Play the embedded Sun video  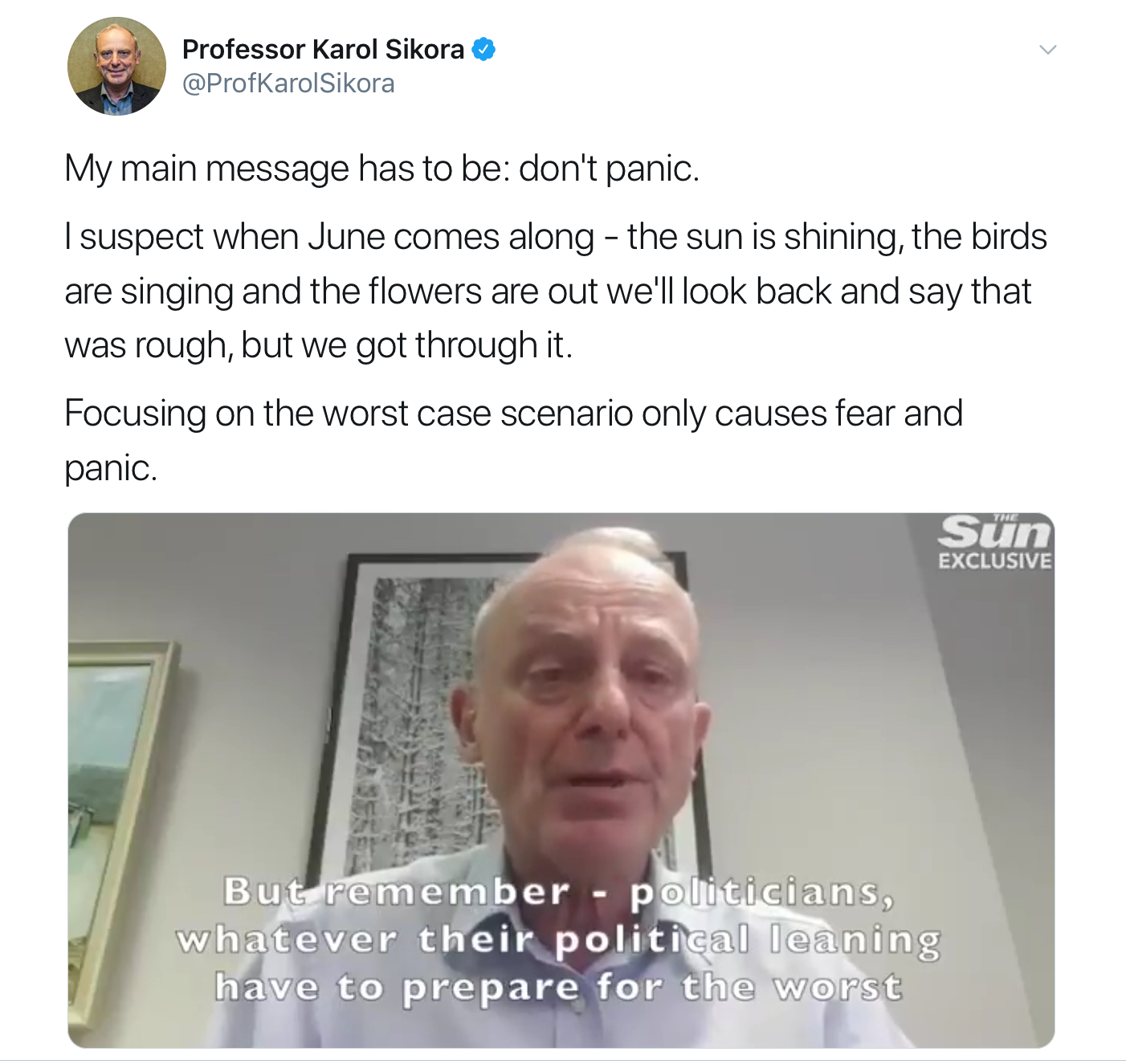pos(561,781)
